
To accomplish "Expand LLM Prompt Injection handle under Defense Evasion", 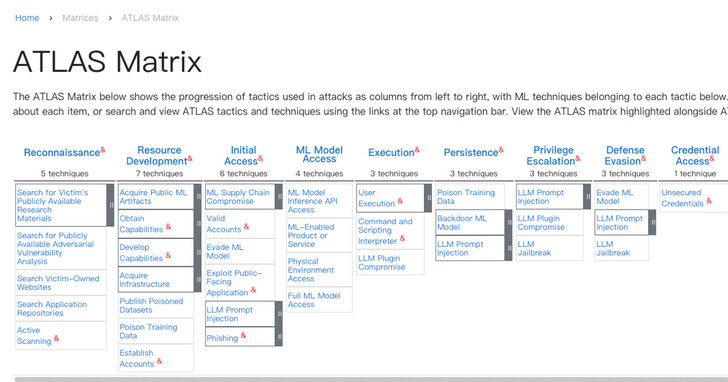I will (x=652, y=222).
